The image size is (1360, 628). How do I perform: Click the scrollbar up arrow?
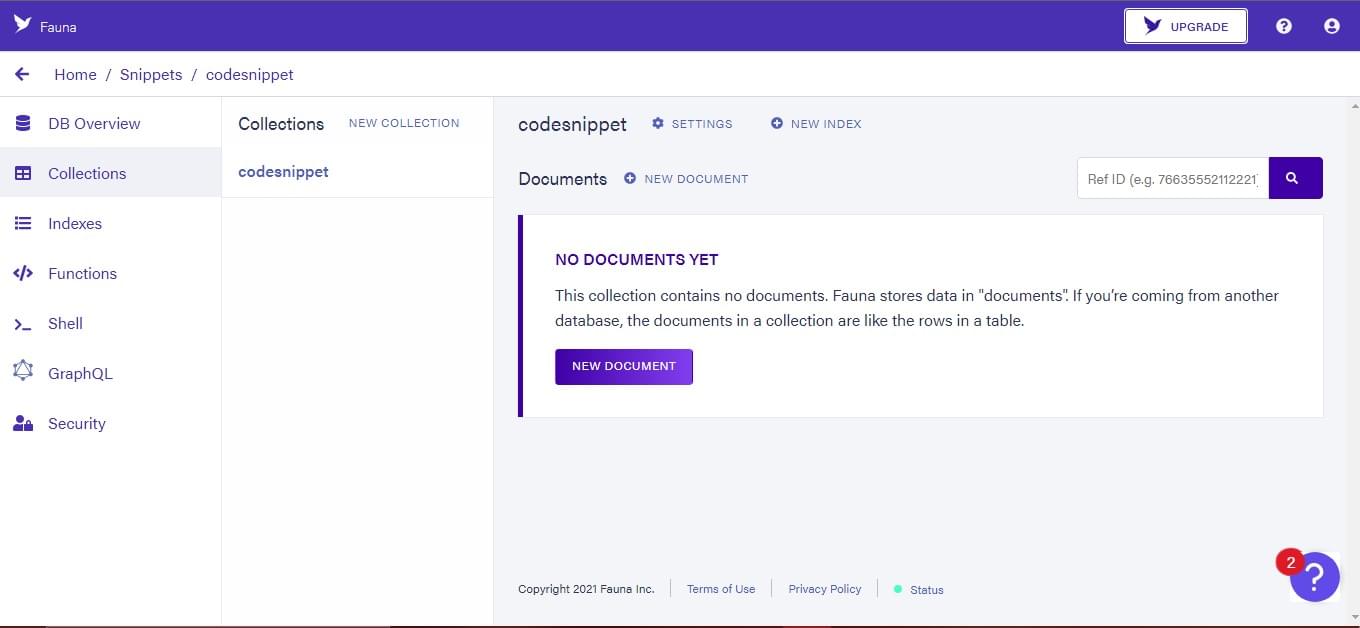tap(1354, 104)
